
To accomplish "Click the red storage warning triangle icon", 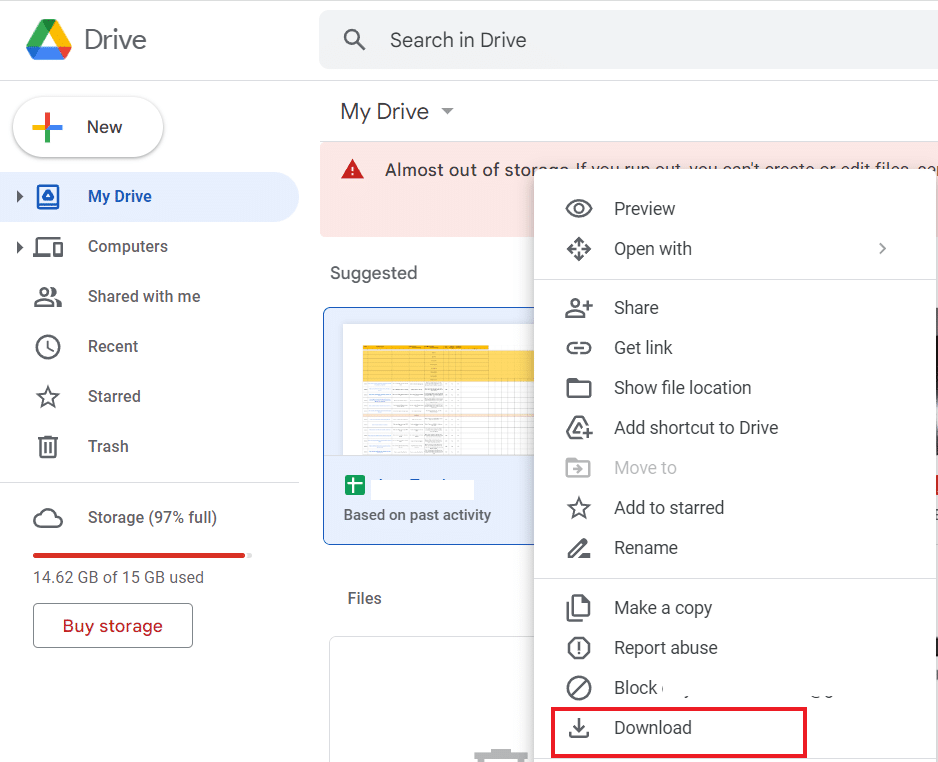I will point(352,170).
